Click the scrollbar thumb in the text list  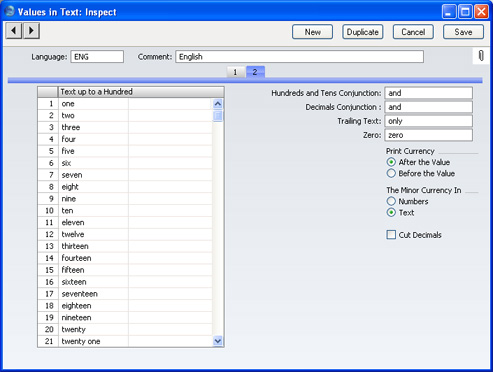pos(218,116)
